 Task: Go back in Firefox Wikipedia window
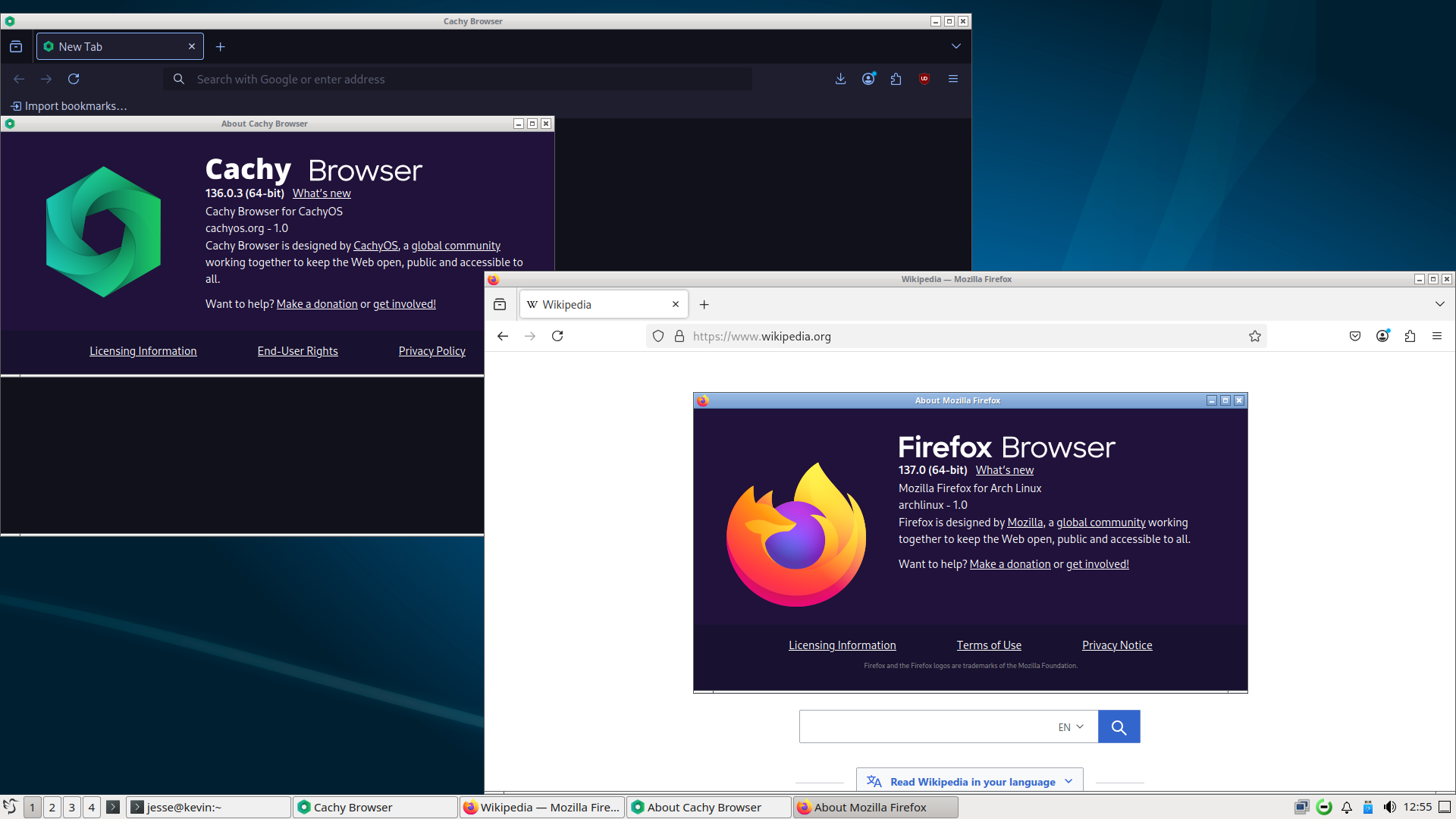click(503, 336)
